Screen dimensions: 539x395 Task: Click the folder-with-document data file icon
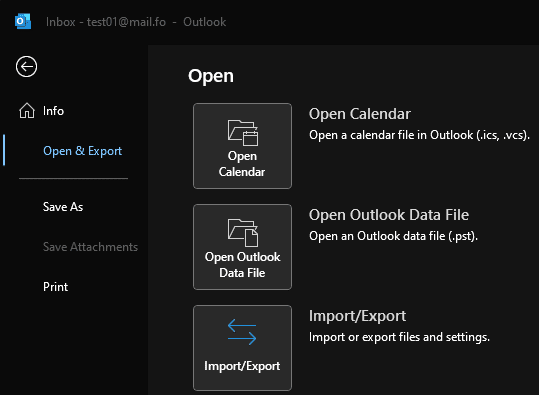pos(243,233)
